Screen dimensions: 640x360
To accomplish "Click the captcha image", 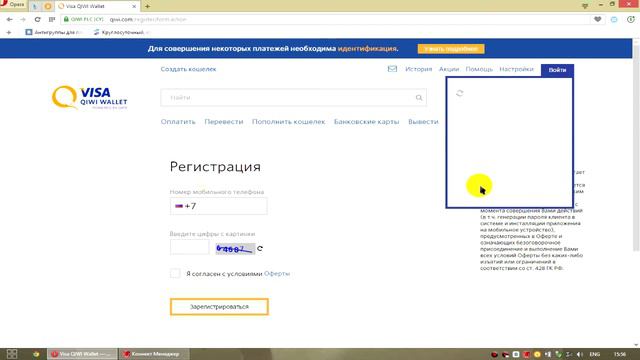I will pos(235,248).
